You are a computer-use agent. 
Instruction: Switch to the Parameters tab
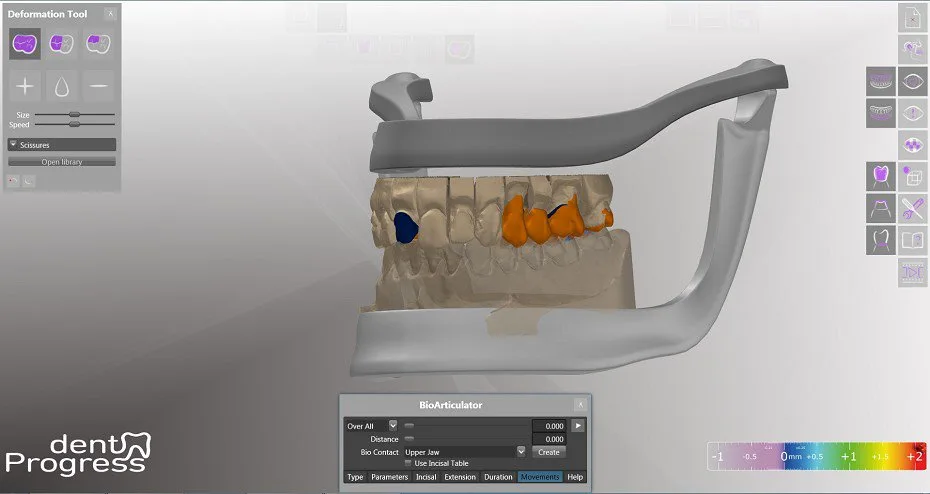click(x=389, y=477)
